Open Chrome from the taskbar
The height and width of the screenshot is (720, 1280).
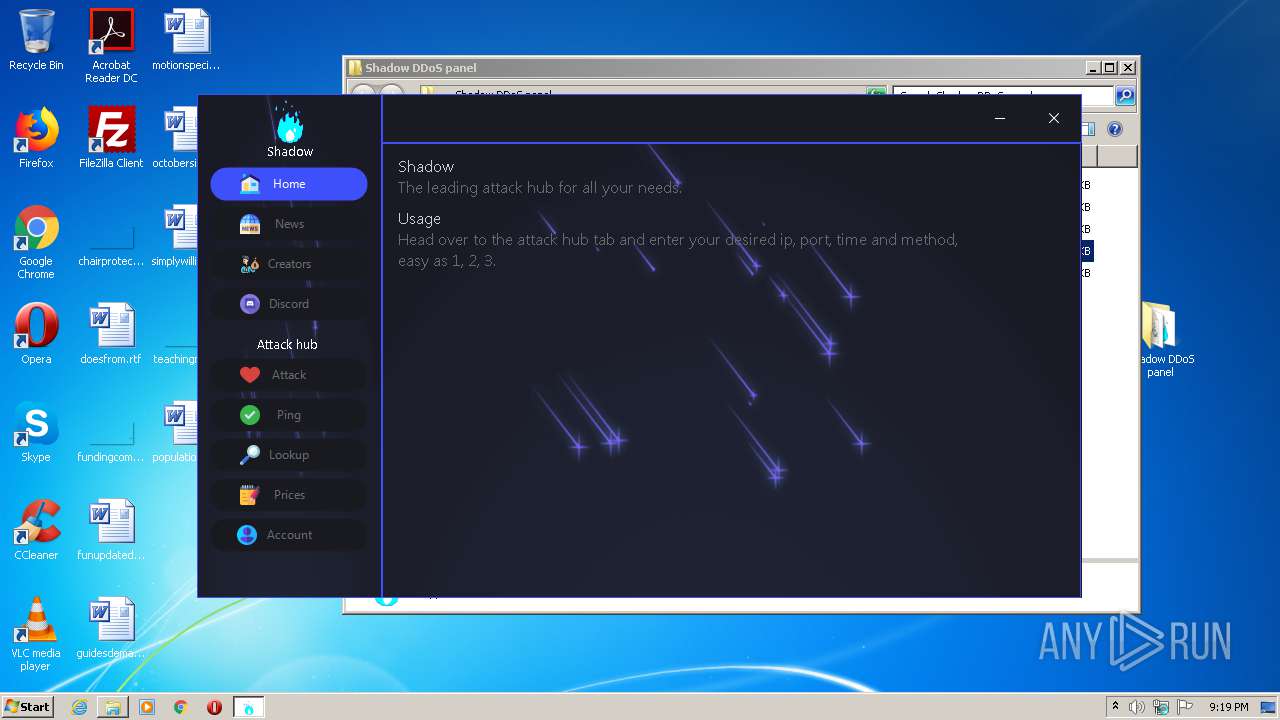coord(181,707)
